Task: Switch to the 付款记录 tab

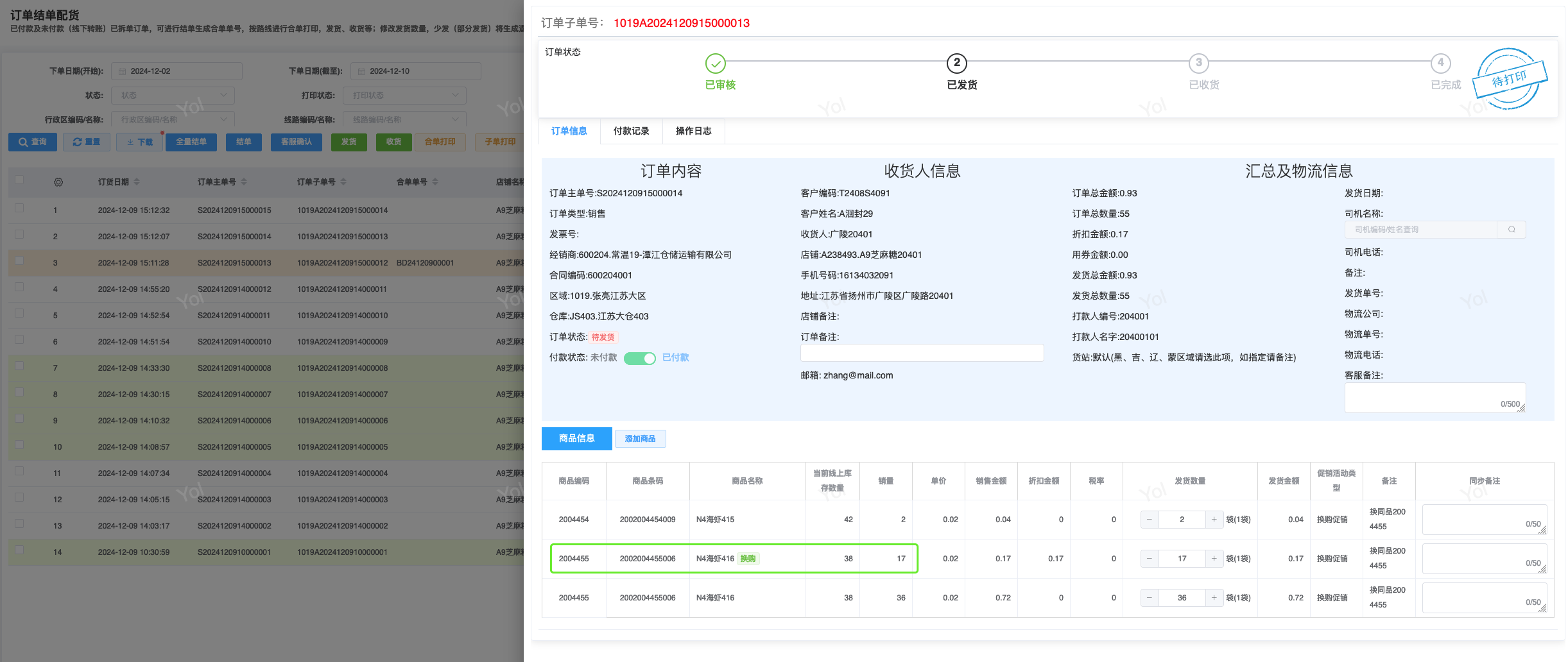Action: tap(631, 131)
